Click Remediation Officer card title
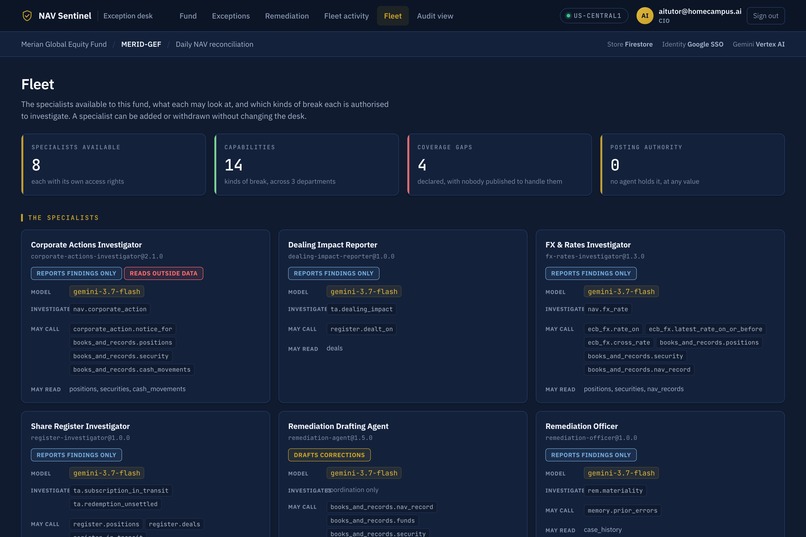Screen dimensions: 806x537 click(x=581, y=426)
